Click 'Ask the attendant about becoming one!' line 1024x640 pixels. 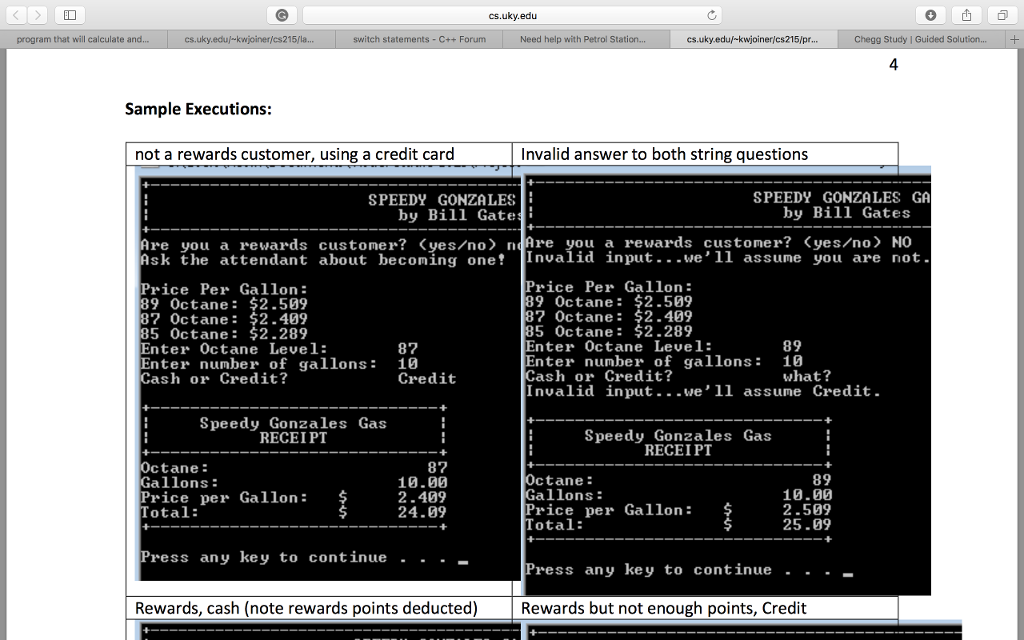click(x=323, y=260)
